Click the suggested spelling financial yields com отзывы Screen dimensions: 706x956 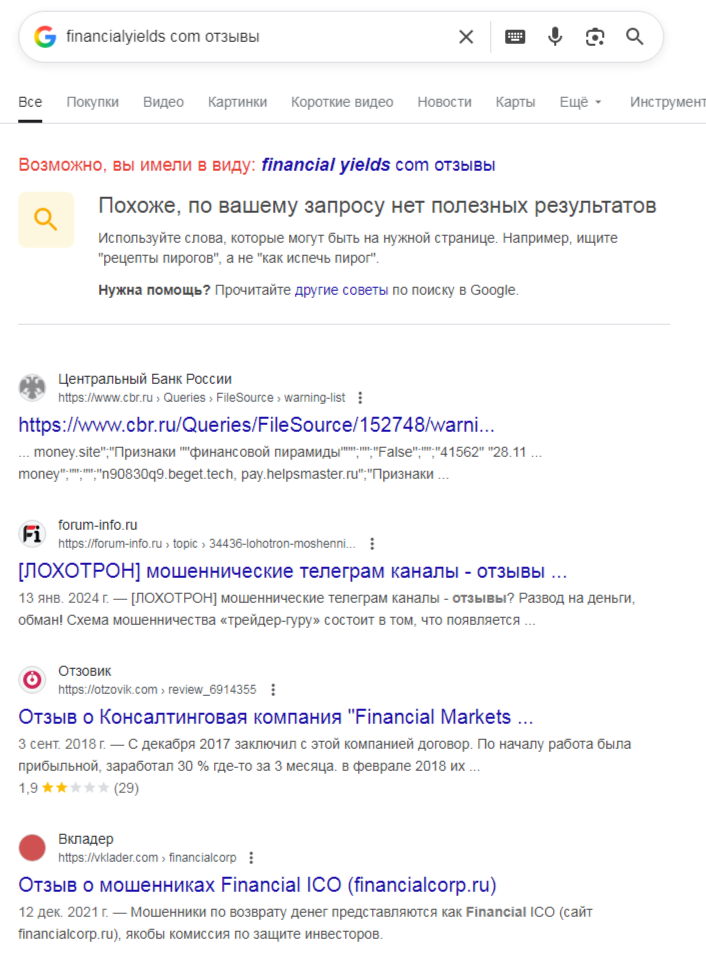378,165
